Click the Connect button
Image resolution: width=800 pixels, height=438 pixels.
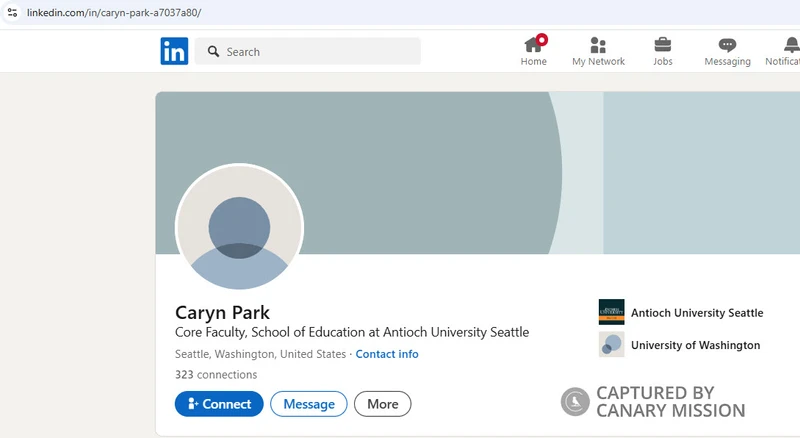(x=219, y=404)
